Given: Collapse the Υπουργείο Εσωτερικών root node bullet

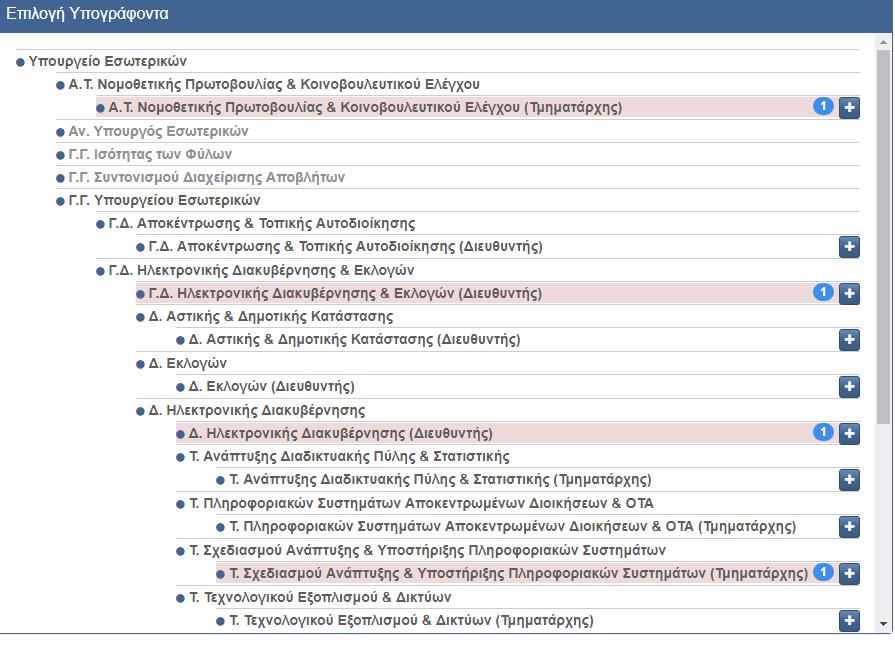Looking at the screenshot, I should point(20,62).
